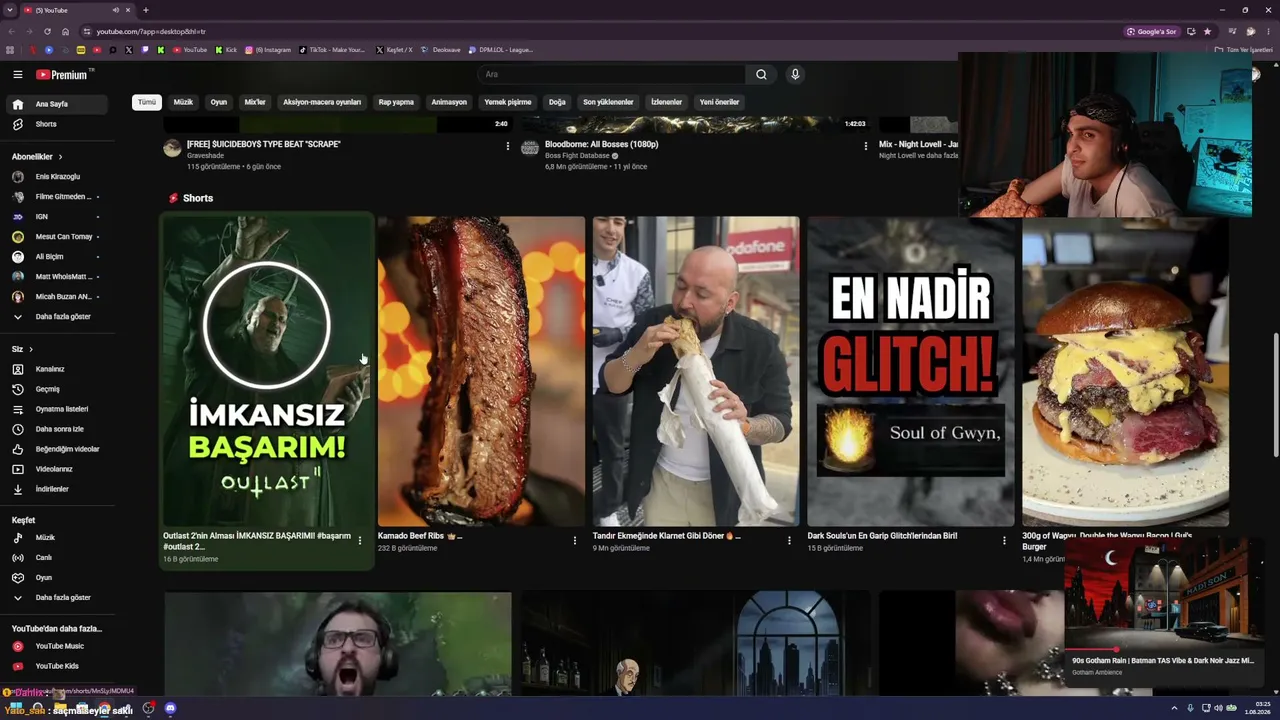Open the Discord icon in the taskbar
The width and height of the screenshot is (1280, 720).
pyautogui.click(x=170, y=708)
